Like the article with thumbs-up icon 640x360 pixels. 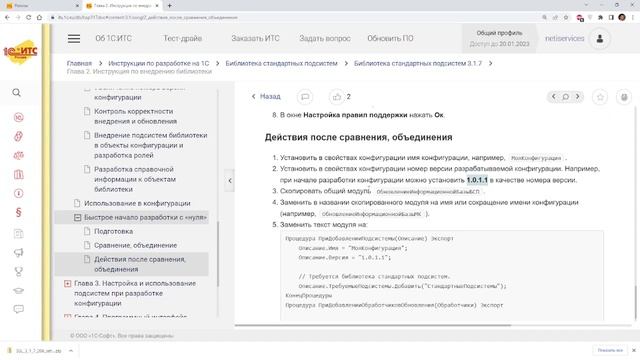337,97
